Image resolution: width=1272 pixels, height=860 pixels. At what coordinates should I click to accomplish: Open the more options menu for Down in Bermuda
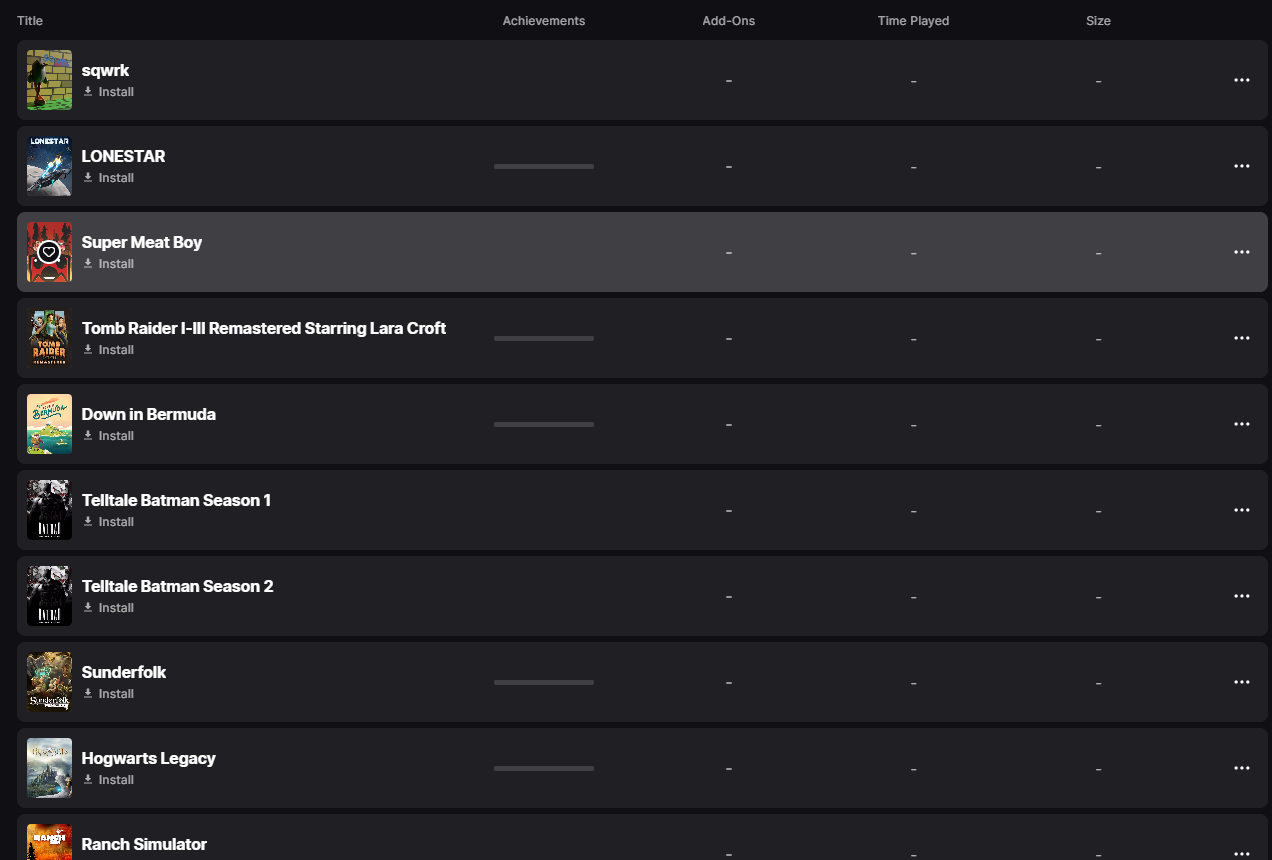pyautogui.click(x=1242, y=424)
